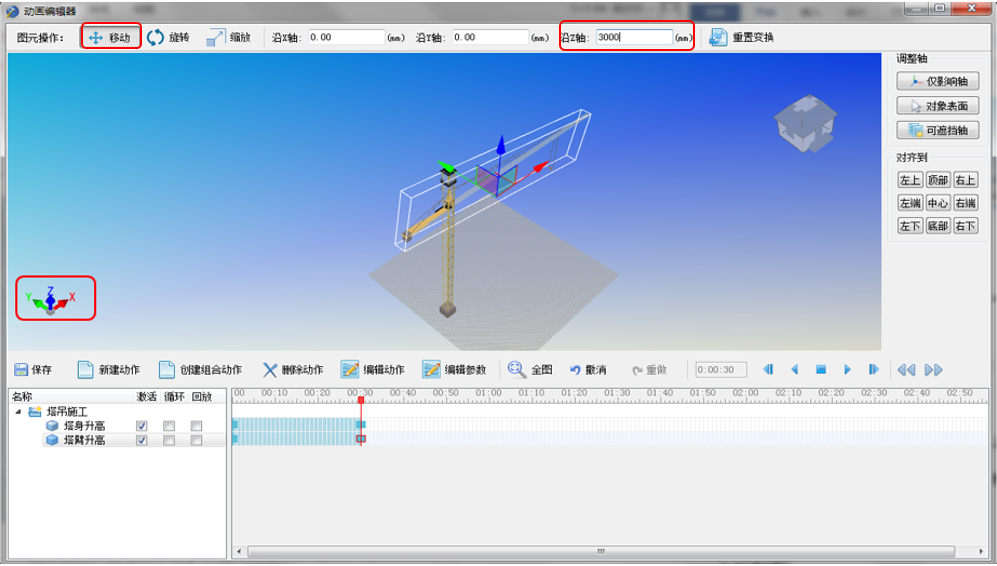
Task: Align to 中心 (center)
Action: tap(938, 204)
